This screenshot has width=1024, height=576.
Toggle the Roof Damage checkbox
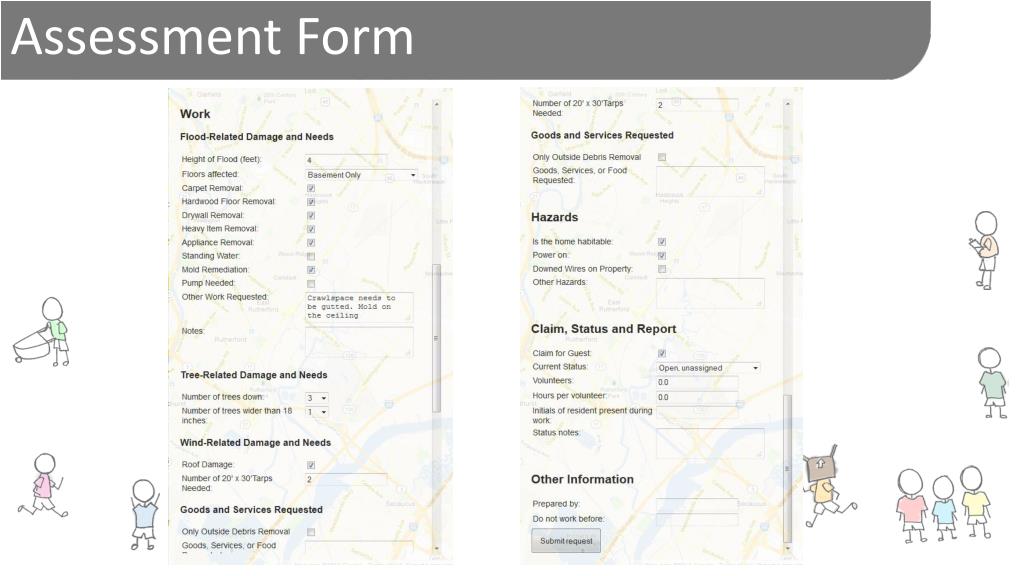click(x=311, y=465)
